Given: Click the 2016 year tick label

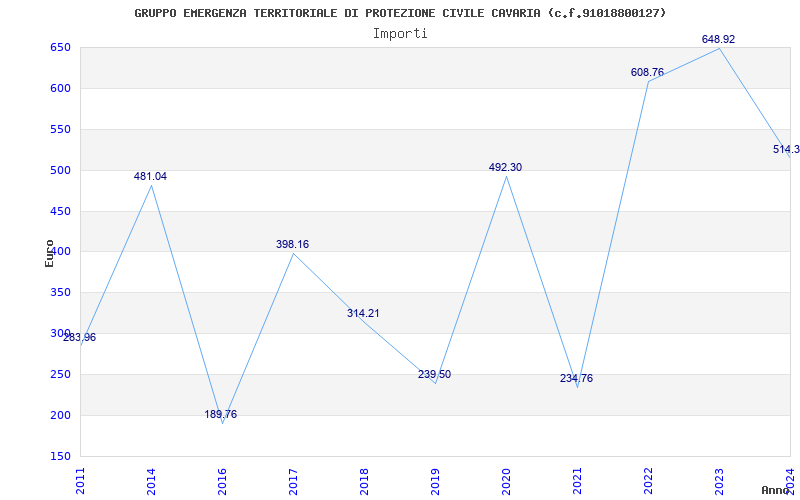Looking at the screenshot, I should (x=222, y=481).
